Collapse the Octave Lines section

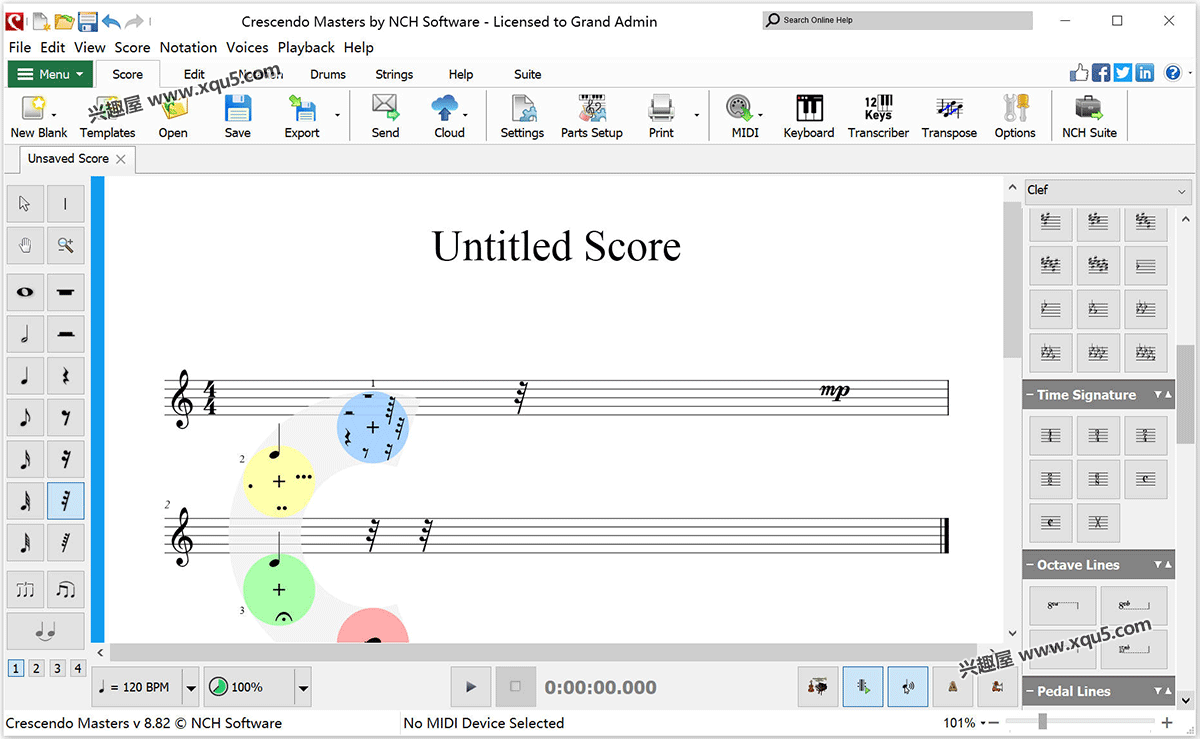pyautogui.click(x=1030, y=565)
